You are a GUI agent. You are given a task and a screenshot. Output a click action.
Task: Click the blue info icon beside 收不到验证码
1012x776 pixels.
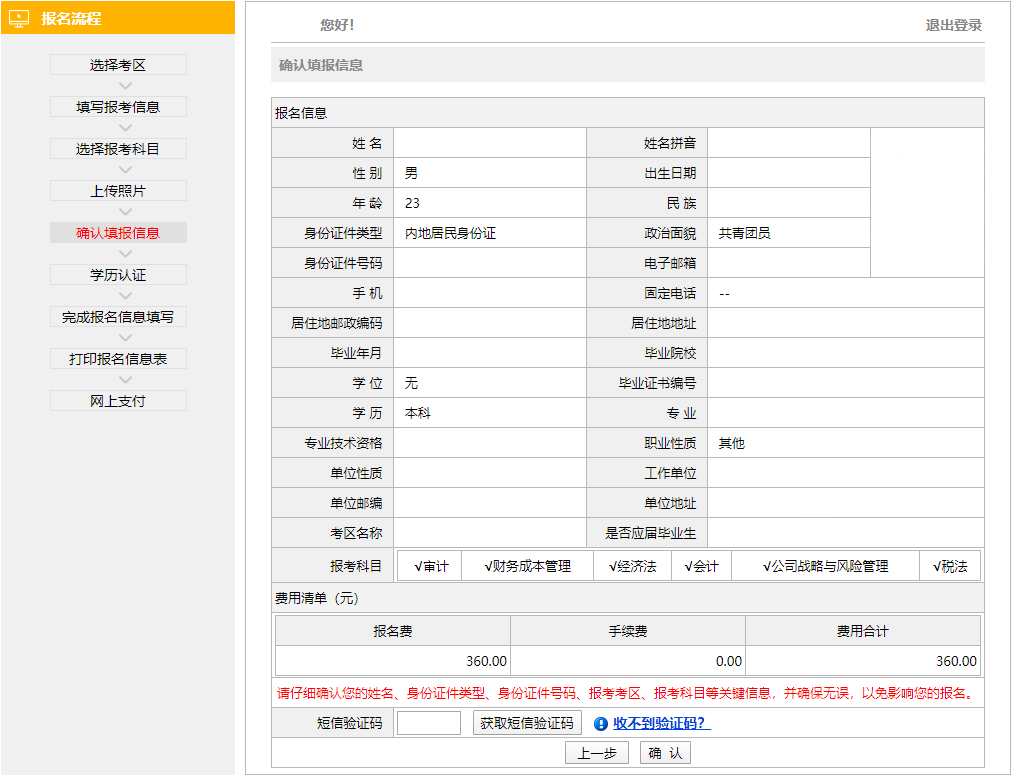click(600, 722)
